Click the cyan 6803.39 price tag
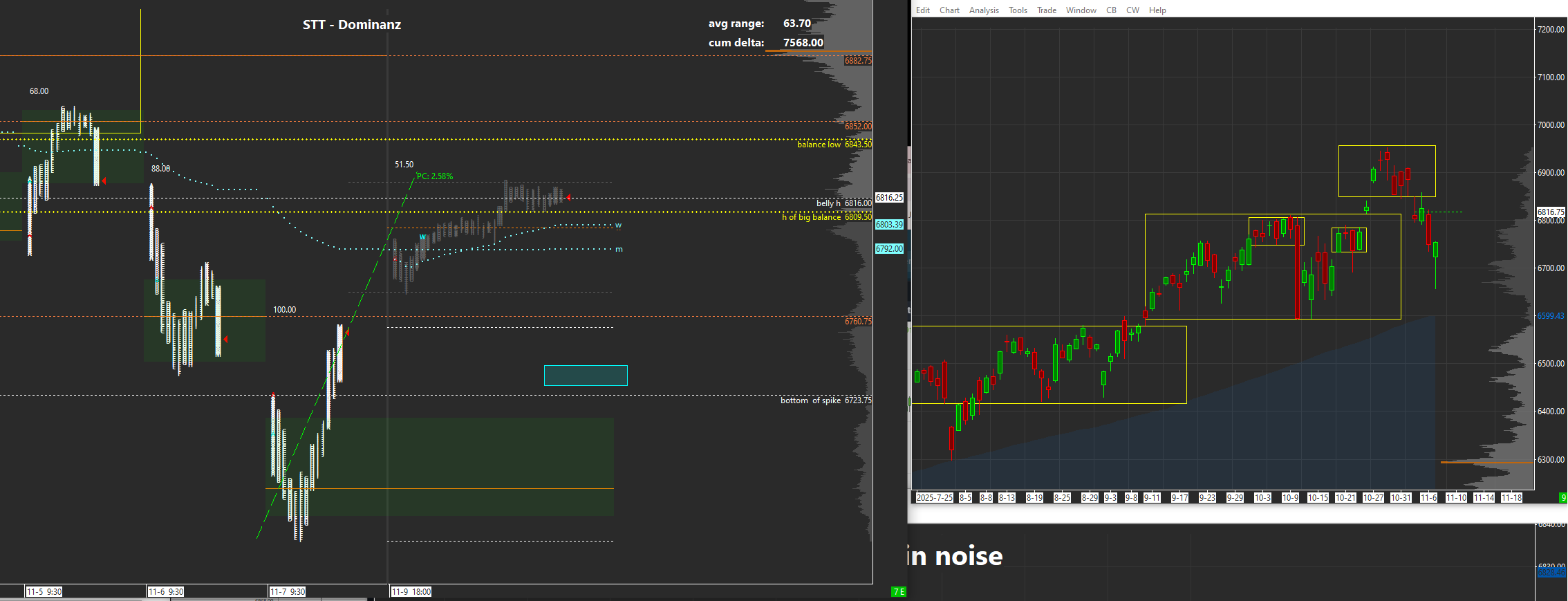This screenshot has height=601, width=1568. tap(889, 225)
